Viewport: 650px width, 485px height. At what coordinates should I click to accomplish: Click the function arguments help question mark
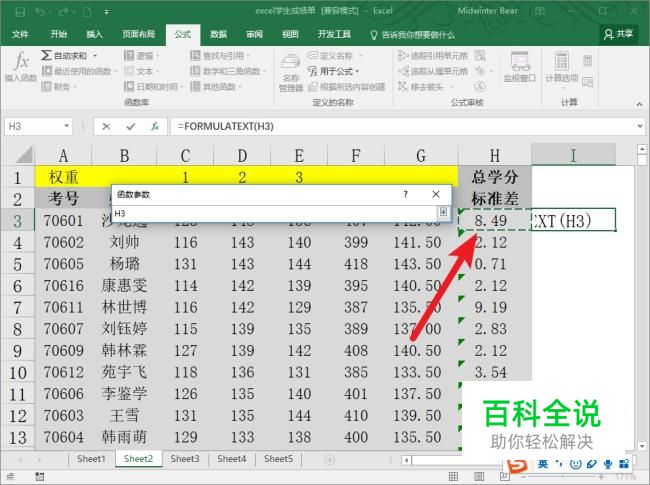tap(405, 194)
